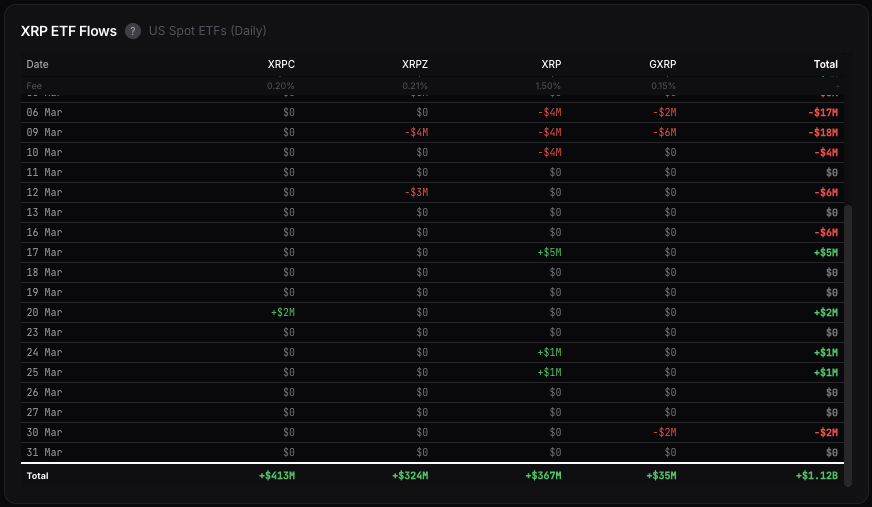Click the XRPC column header
This screenshot has width=872, height=507.
pyautogui.click(x=281, y=64)
